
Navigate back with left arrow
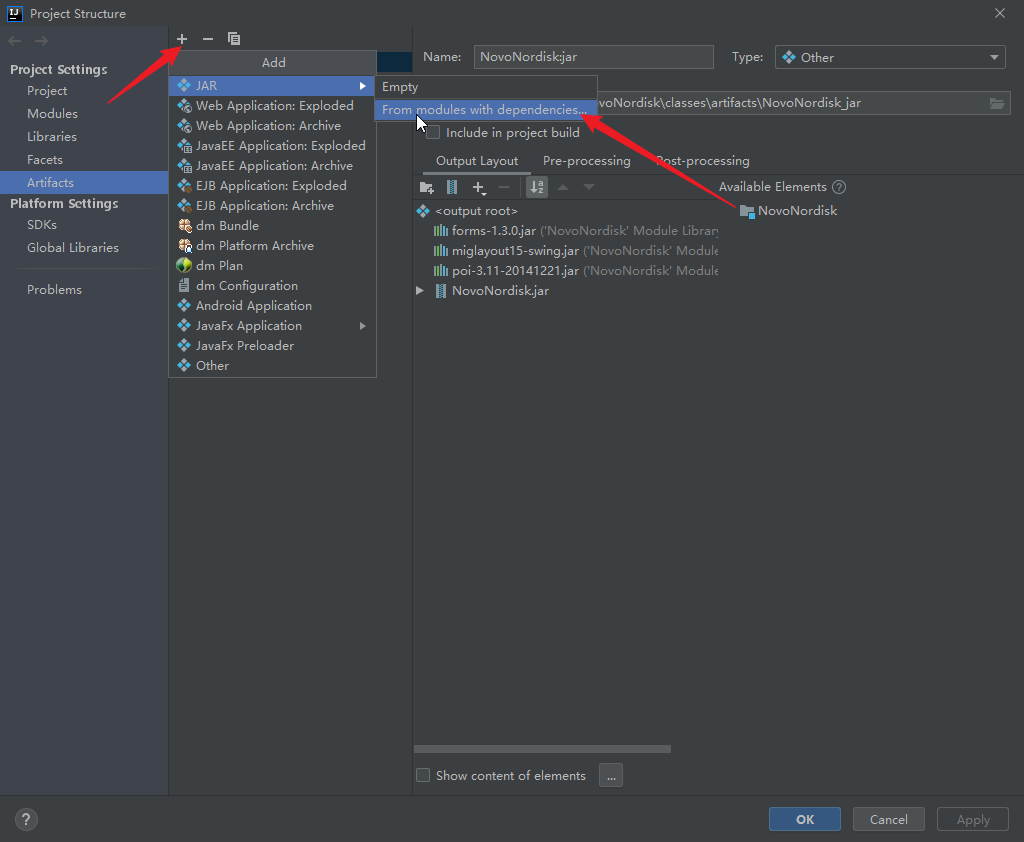coord(15,41)
